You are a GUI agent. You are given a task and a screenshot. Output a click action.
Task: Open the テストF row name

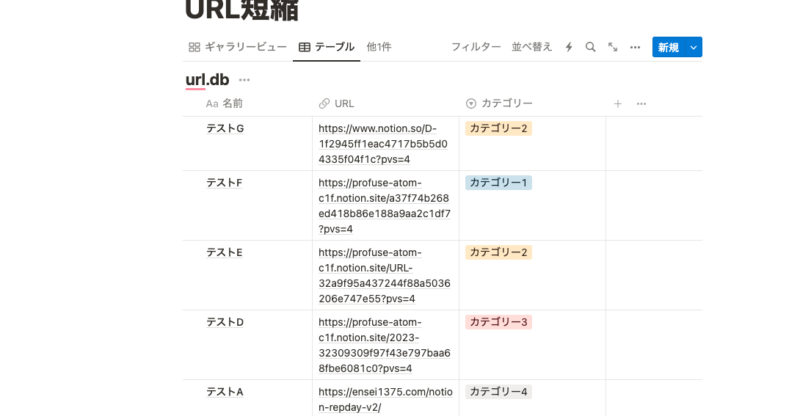point(224,183)
